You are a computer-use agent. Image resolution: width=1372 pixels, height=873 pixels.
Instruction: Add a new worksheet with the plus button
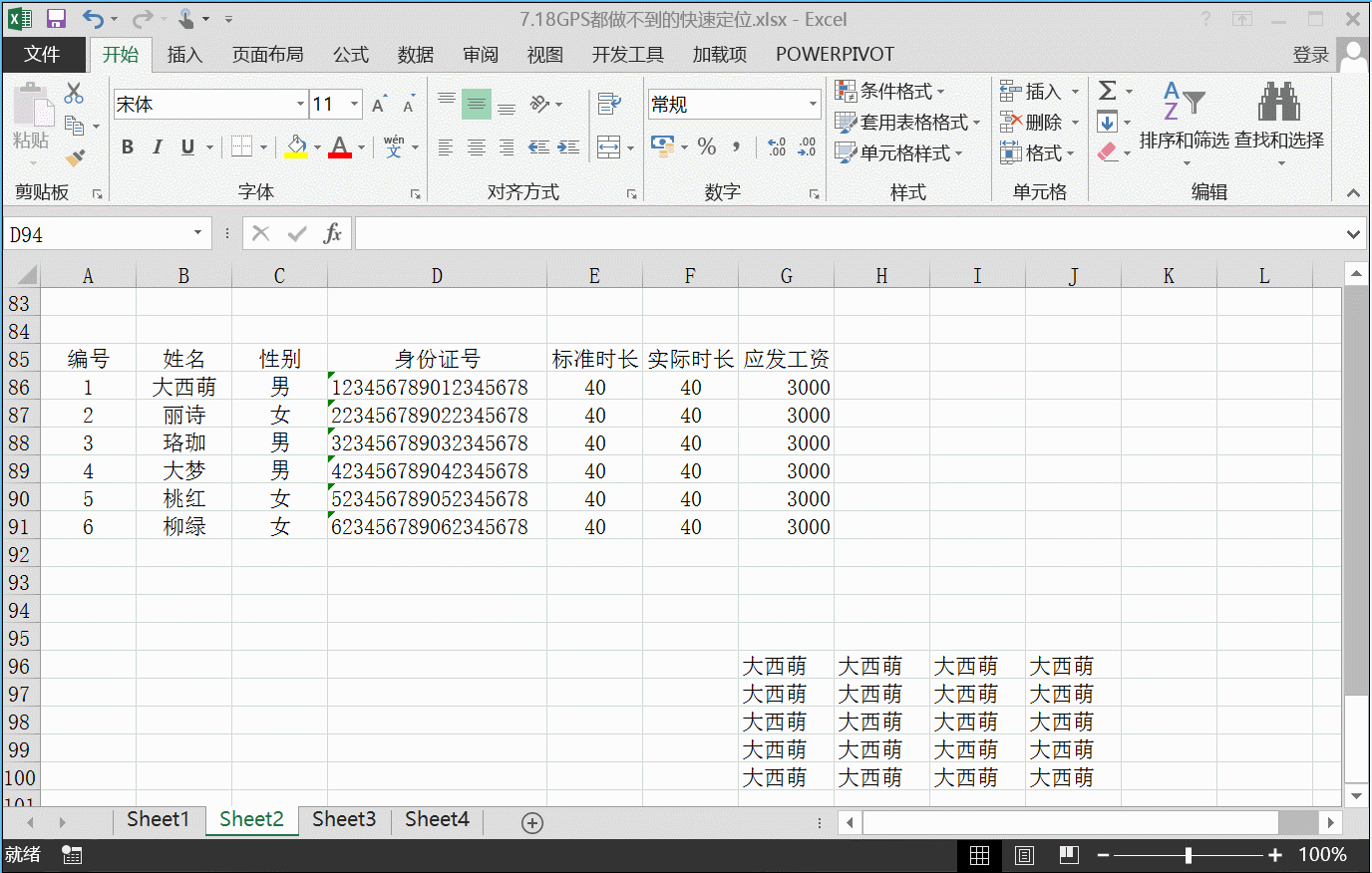tap(531, 822)
